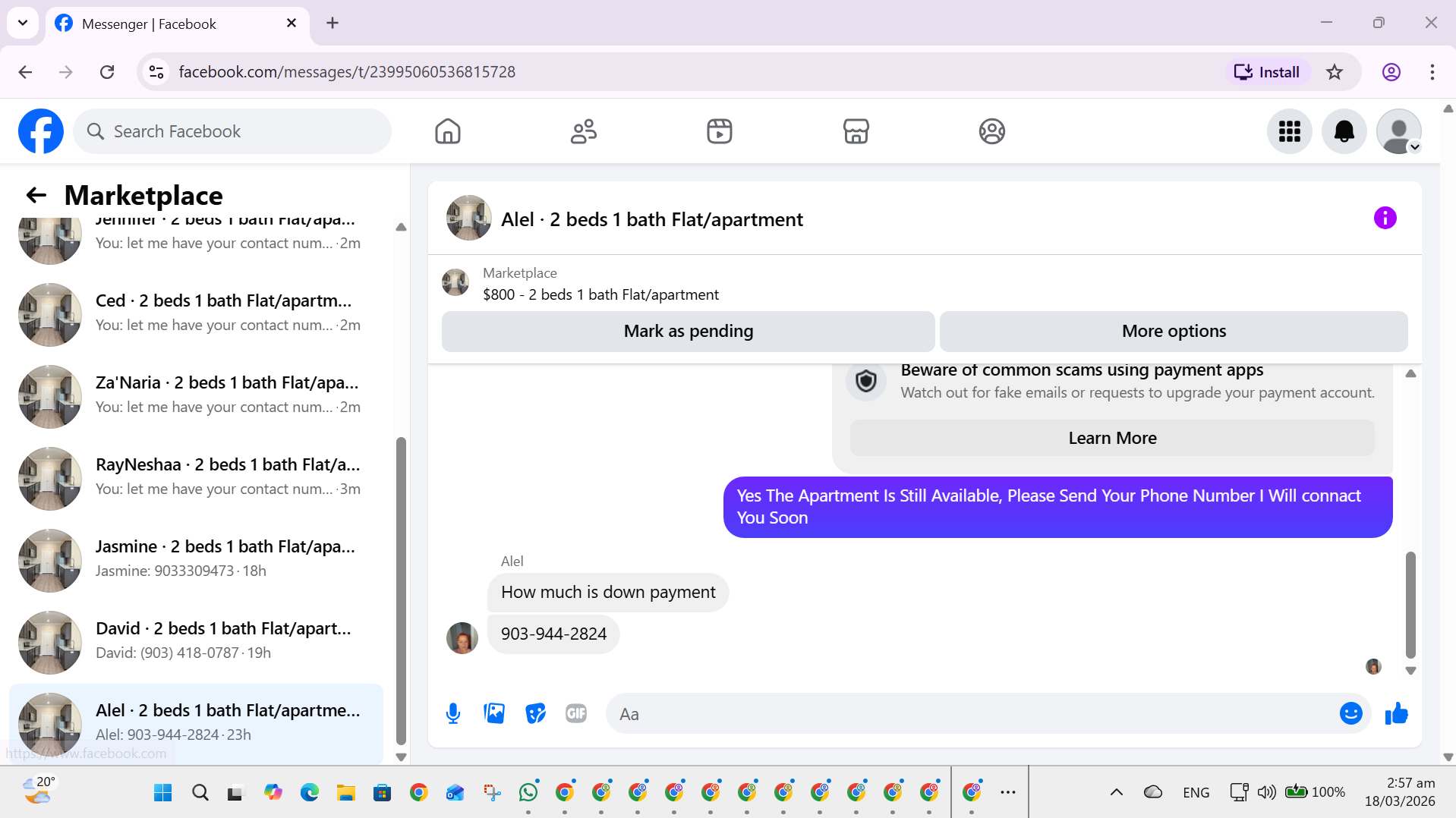Select the Messenger | Facebook tab
1456x818 pixels.
[x=178, y=24]
